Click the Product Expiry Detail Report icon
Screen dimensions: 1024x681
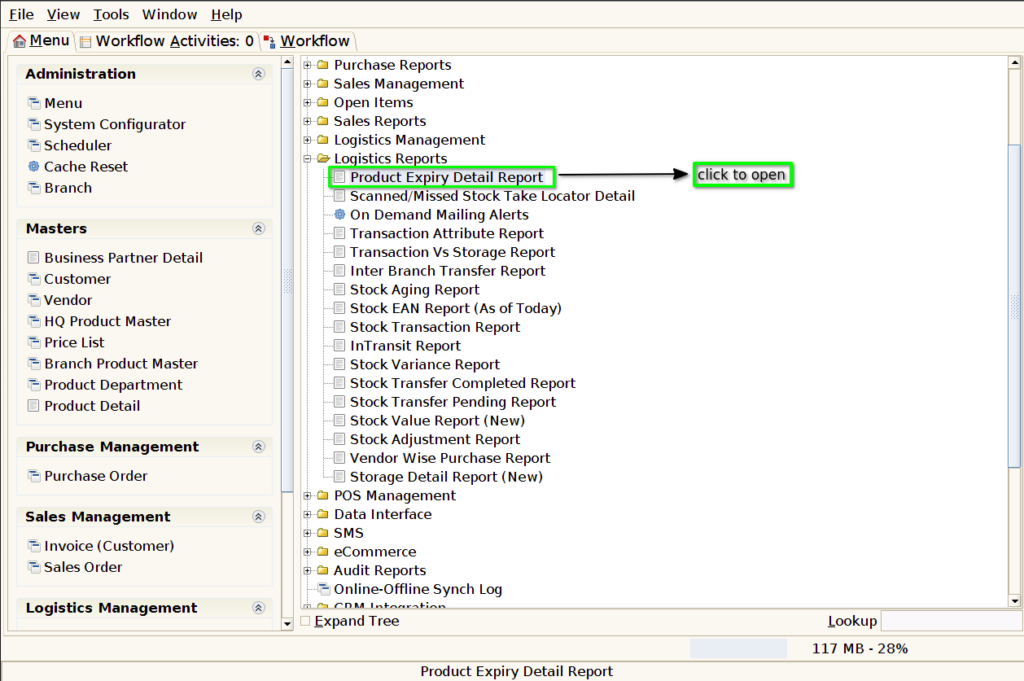point(340,177)
